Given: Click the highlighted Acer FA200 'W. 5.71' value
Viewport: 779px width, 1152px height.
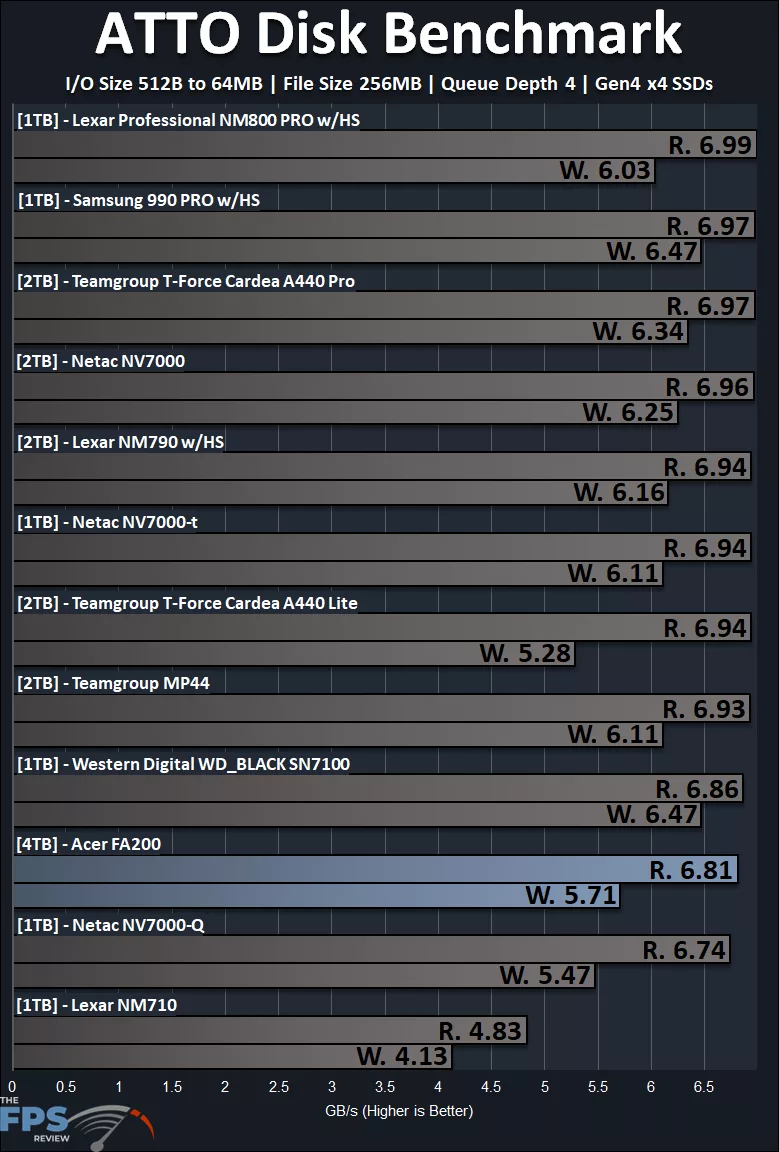Looking at the screenshot, I should click(571, 895).
